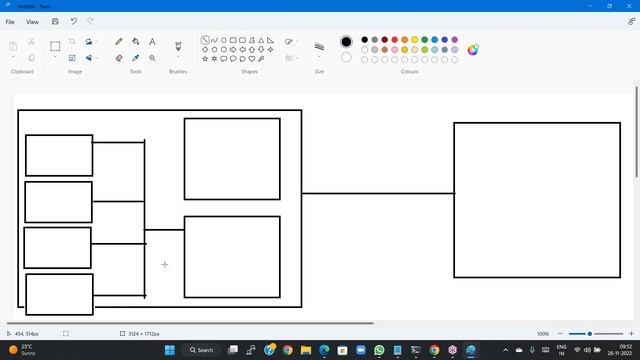
Task: Select the Rounded callout speech bubble shape
Action: click(x=224, y=59)
